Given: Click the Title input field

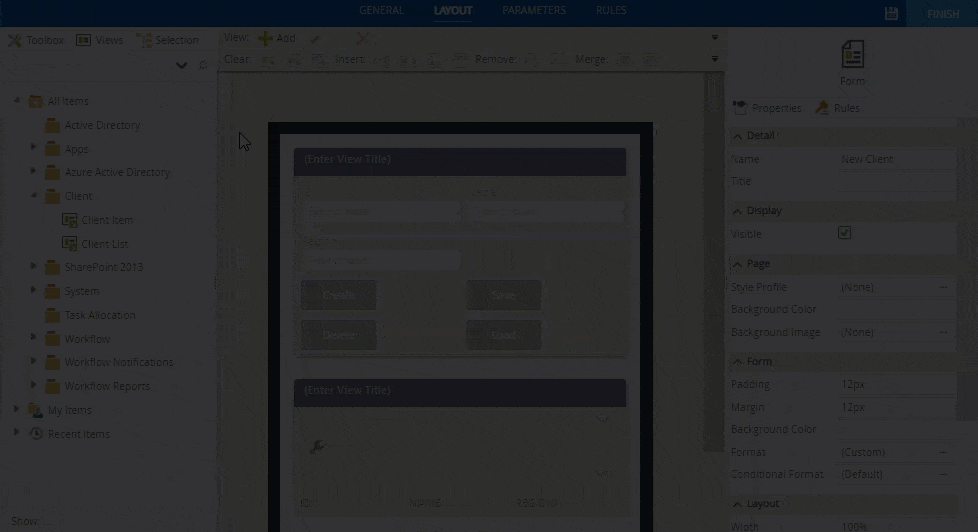Looking at the screenshot, I should tap(896, 181).
